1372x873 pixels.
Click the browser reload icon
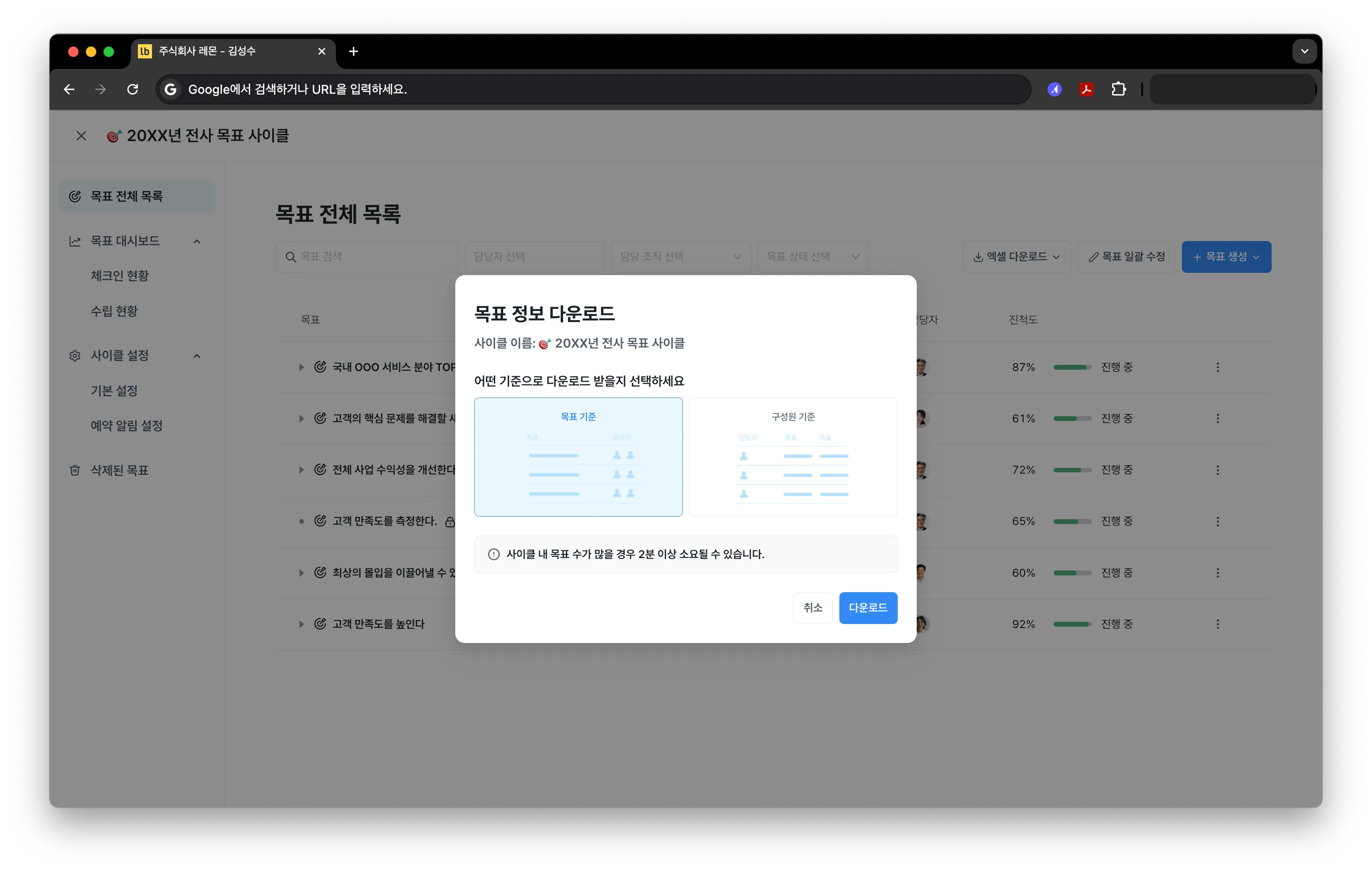pos(133,89)
